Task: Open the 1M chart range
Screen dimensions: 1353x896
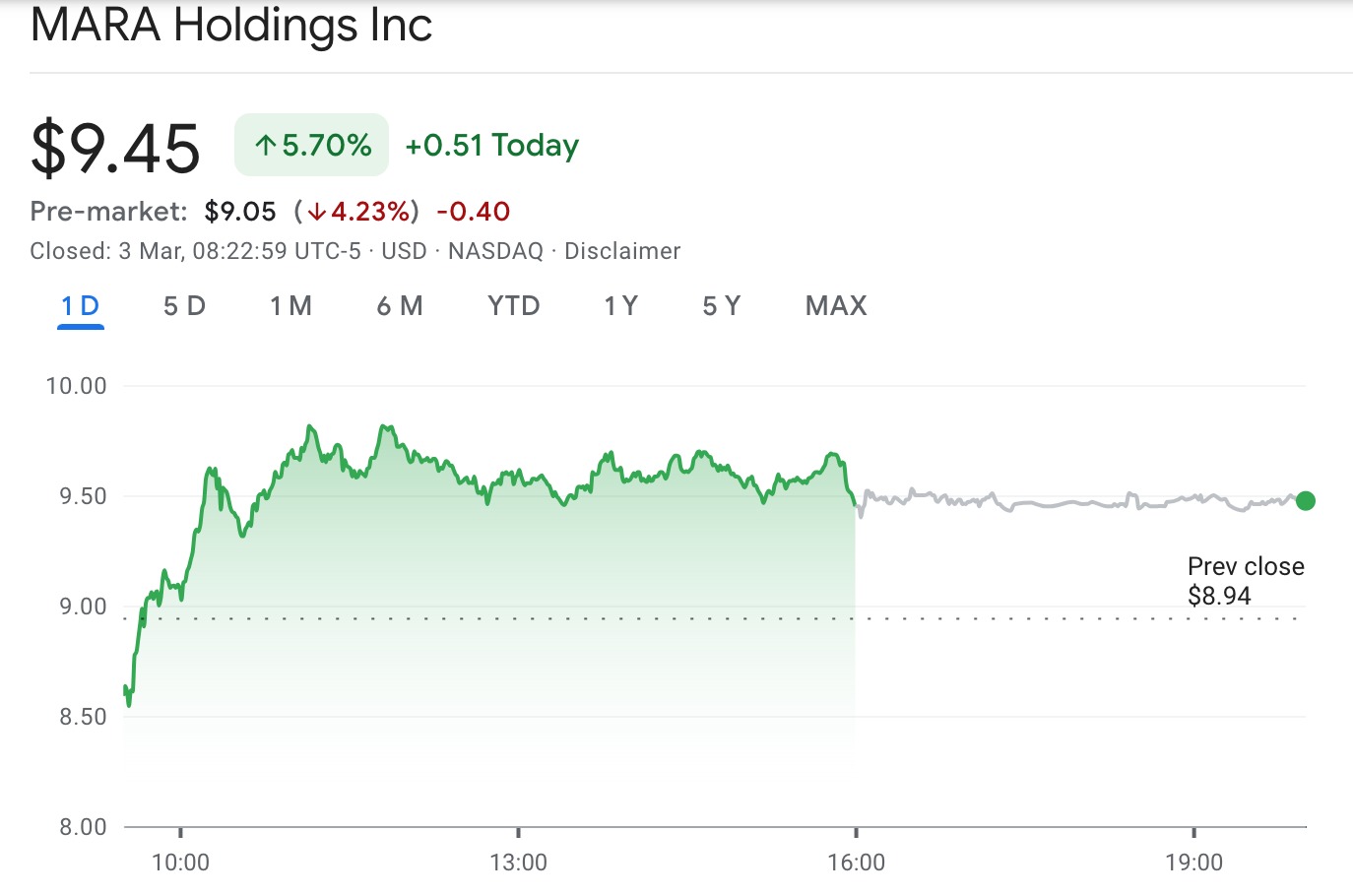Action: coord(290,306)
